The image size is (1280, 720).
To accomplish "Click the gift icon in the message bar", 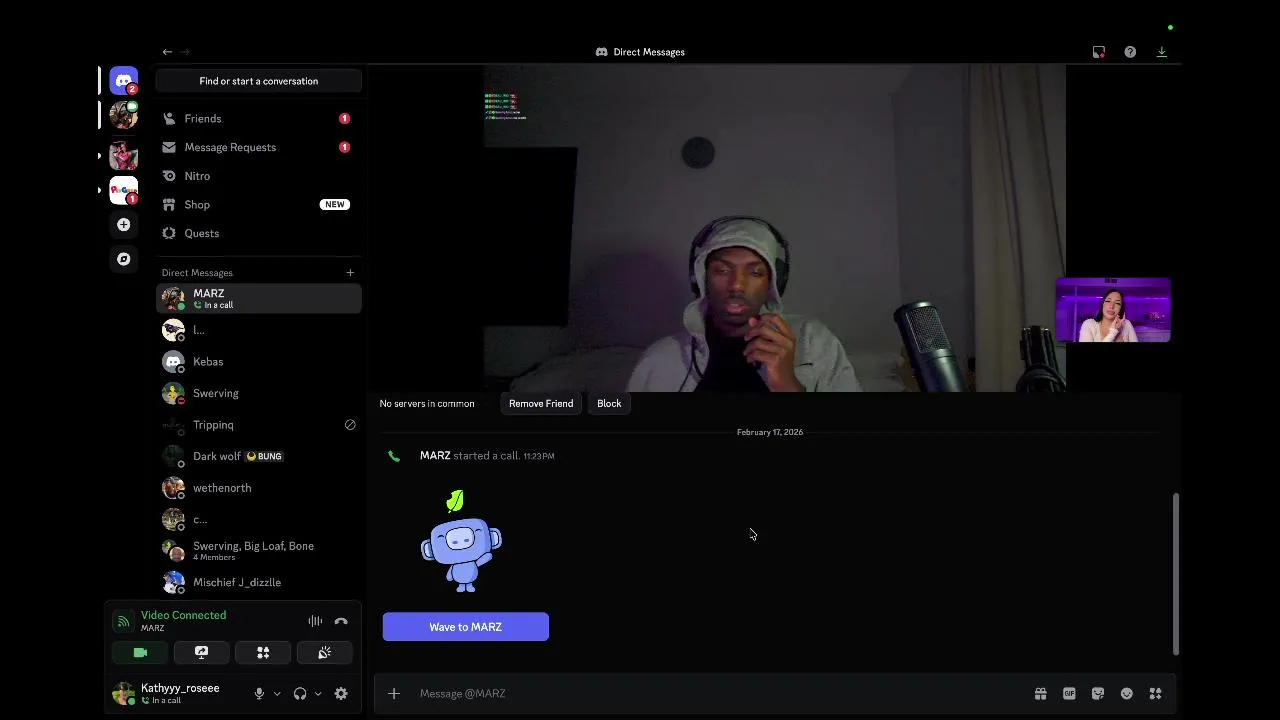I will tap(1040, 693).
